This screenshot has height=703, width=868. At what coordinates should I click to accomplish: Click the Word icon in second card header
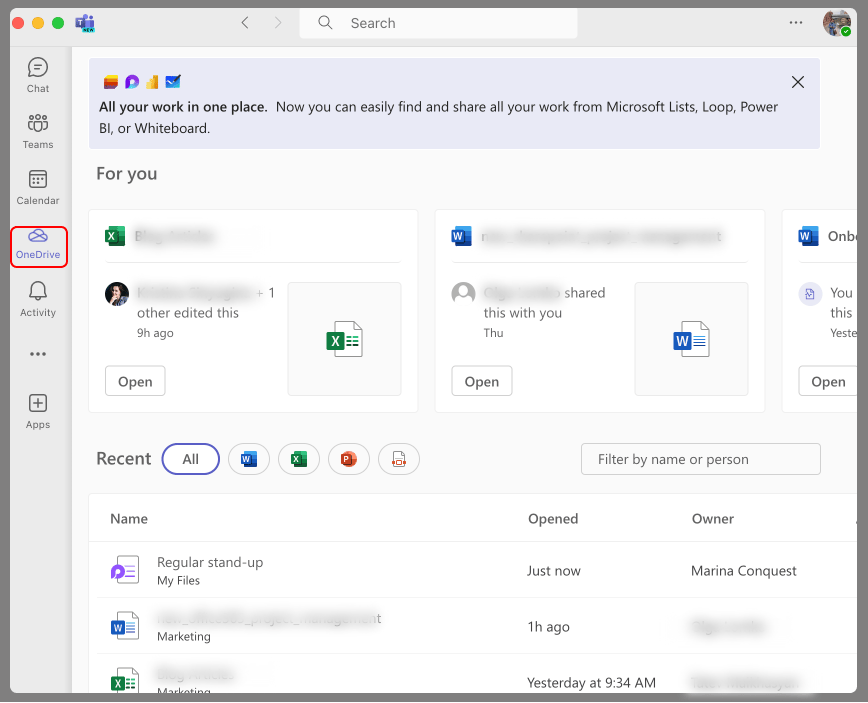click(x=461, y=236)
